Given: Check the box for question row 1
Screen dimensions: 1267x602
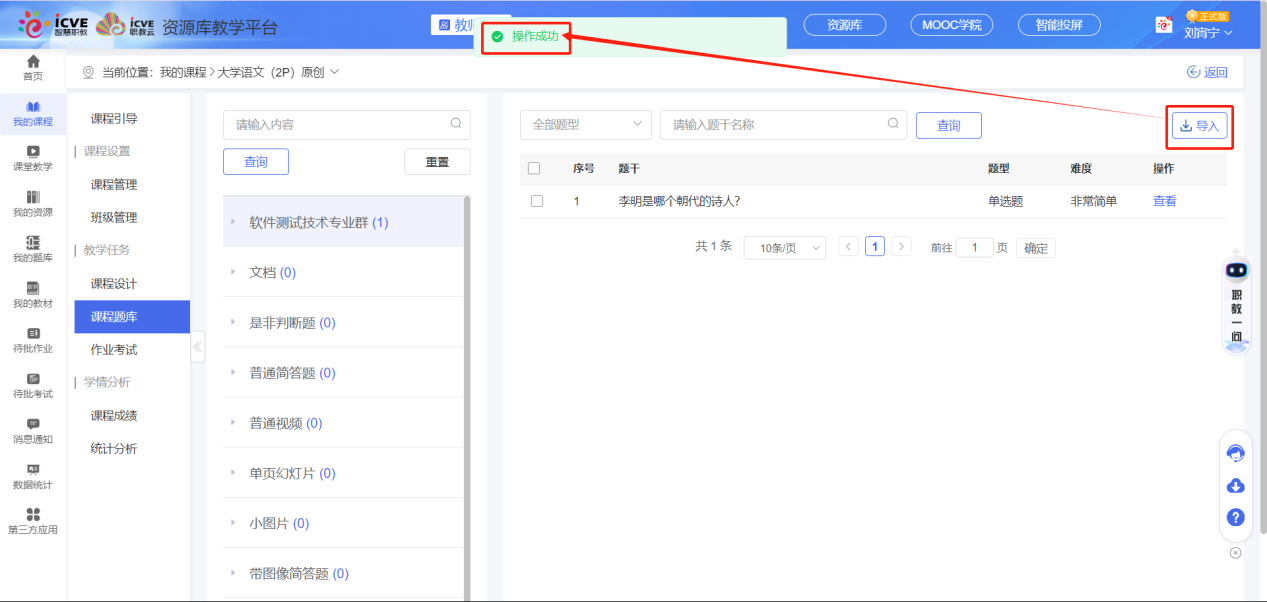Looking at the screenshot, I should 537,201.
